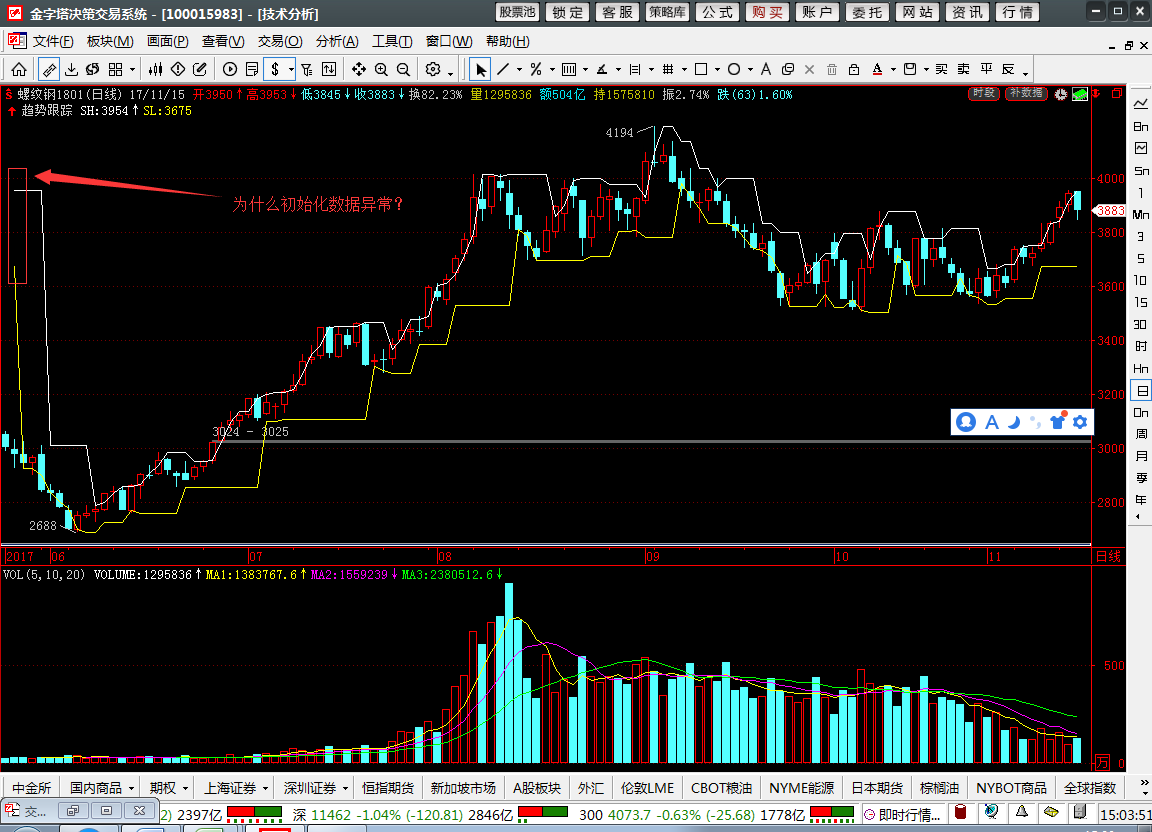
Task: Expand the dollar sign dropdown arrow
Action: pyautogui.click(x=291, y=70)
